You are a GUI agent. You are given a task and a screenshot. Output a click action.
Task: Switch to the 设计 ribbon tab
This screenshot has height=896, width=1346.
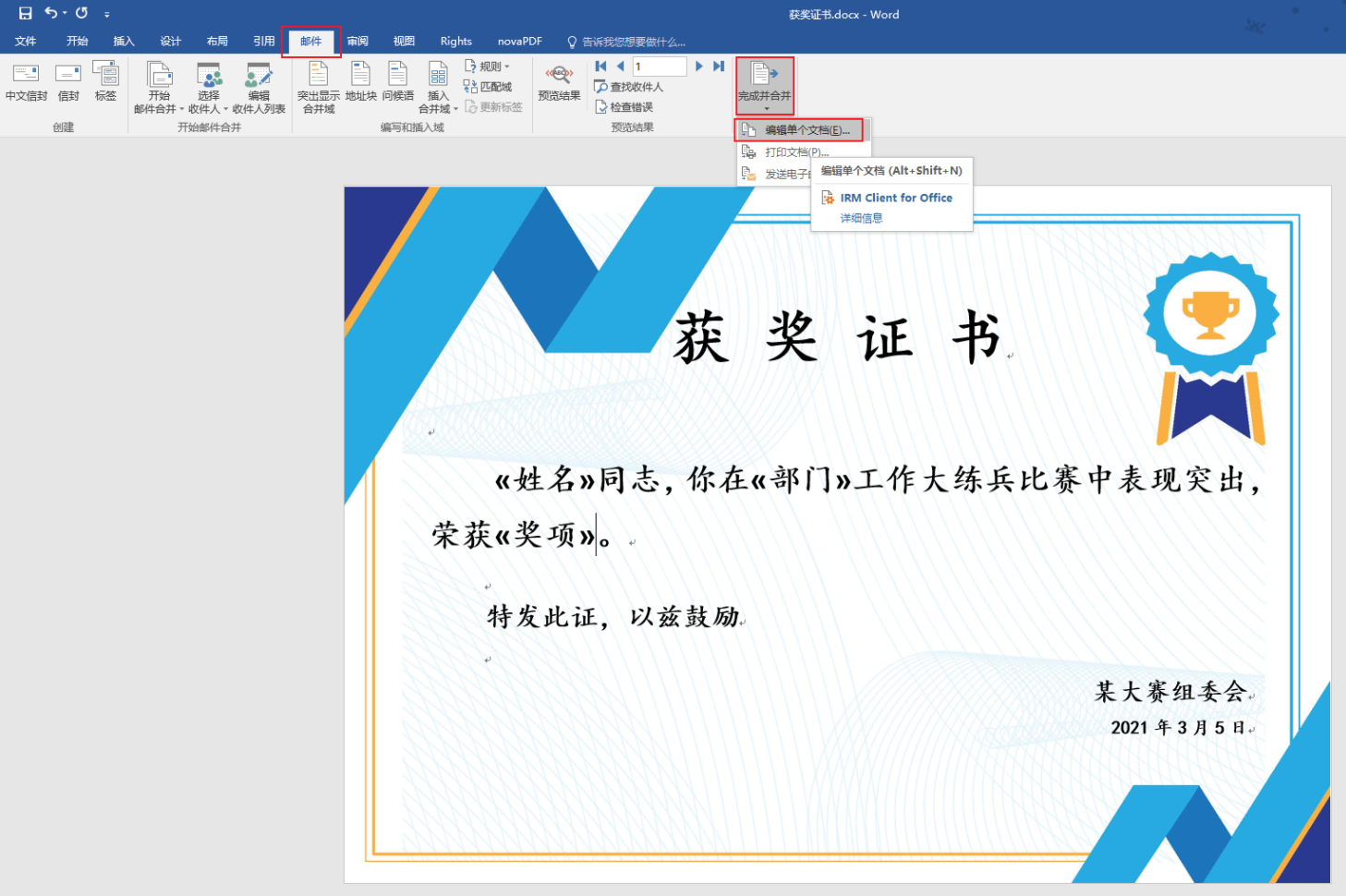tap(171, 42)
